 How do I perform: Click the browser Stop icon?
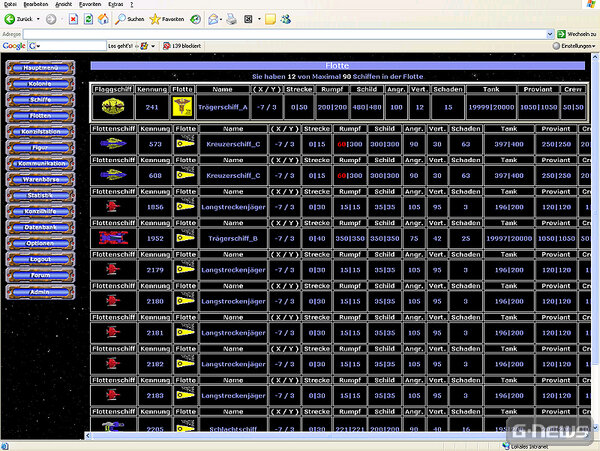[x=74, y=19]
